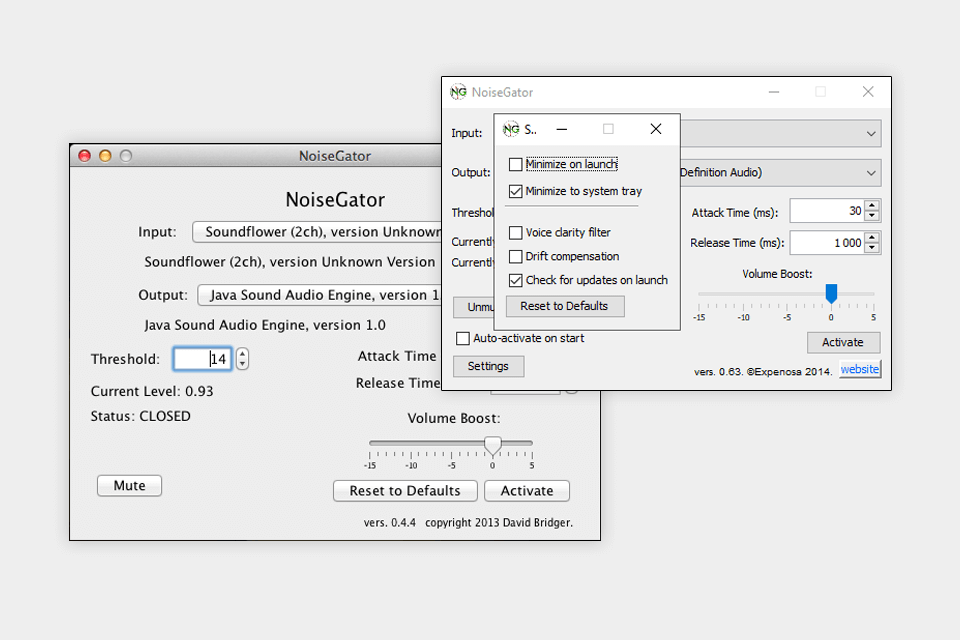
Task: Click Activate button in Mac window
Action: tap(527, 491)
